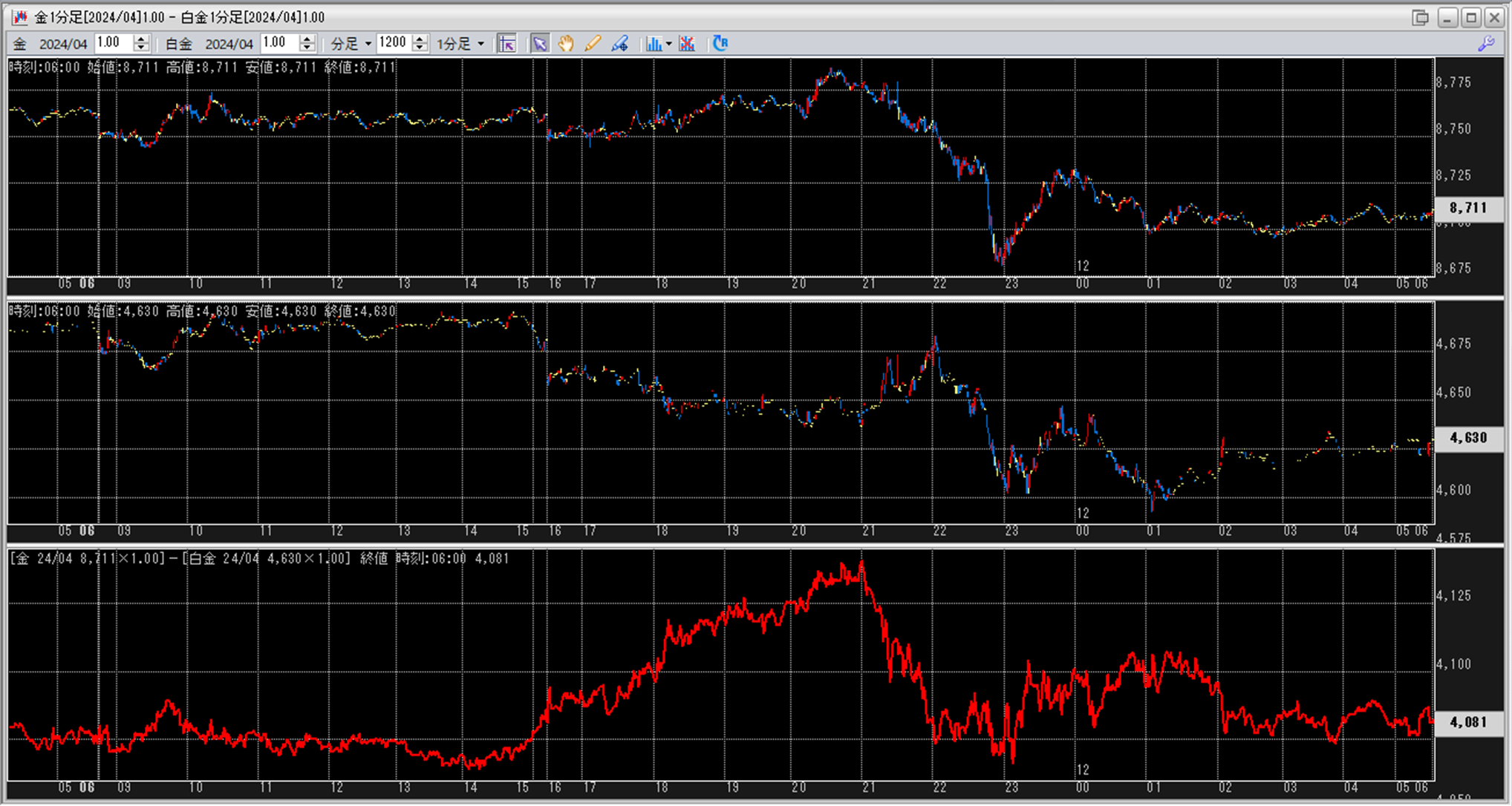Click the restore-down window icon
This screenshot has height=806, width=1512.
(x=1420, y=17)
